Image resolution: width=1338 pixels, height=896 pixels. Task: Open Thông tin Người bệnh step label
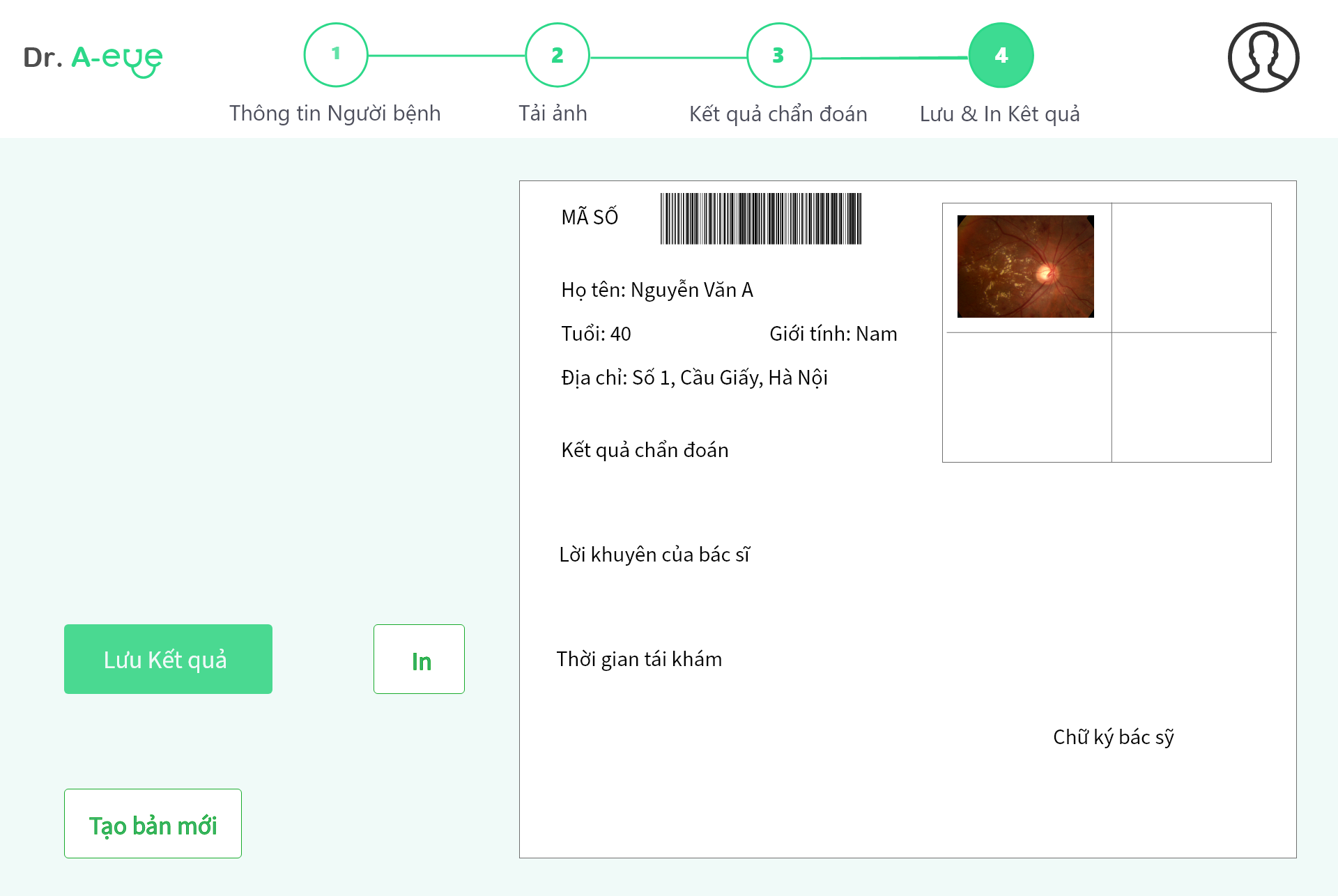click(x=334, y=113)
